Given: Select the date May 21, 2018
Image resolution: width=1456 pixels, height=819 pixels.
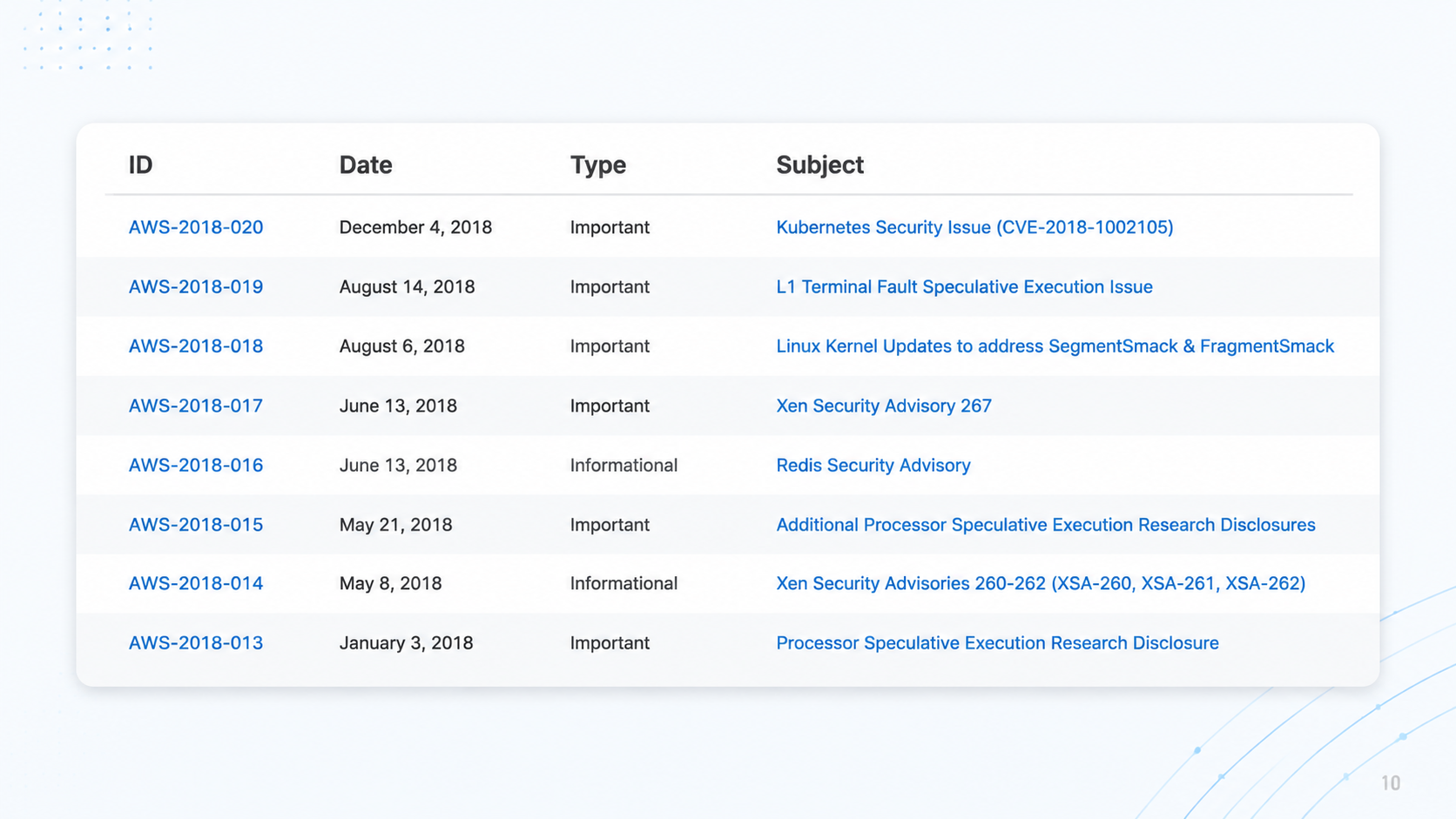Looking at the screenshot, I should click(395, 525).
